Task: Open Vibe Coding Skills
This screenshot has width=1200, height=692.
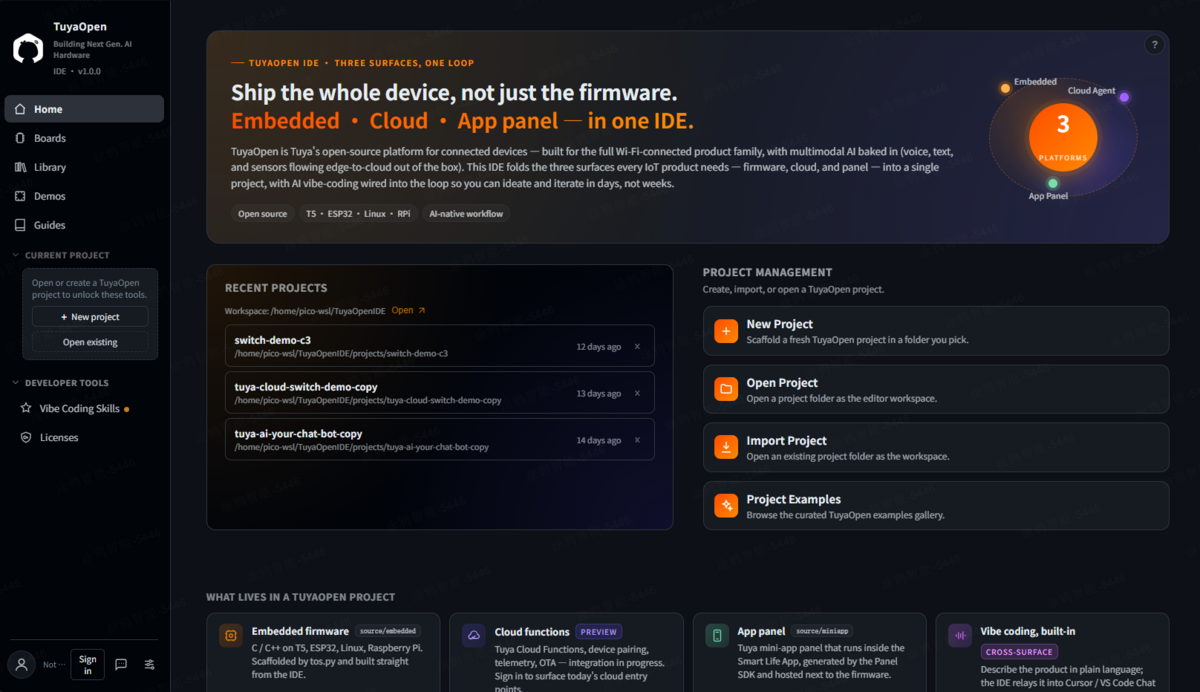Action: (x=84, y=408)
